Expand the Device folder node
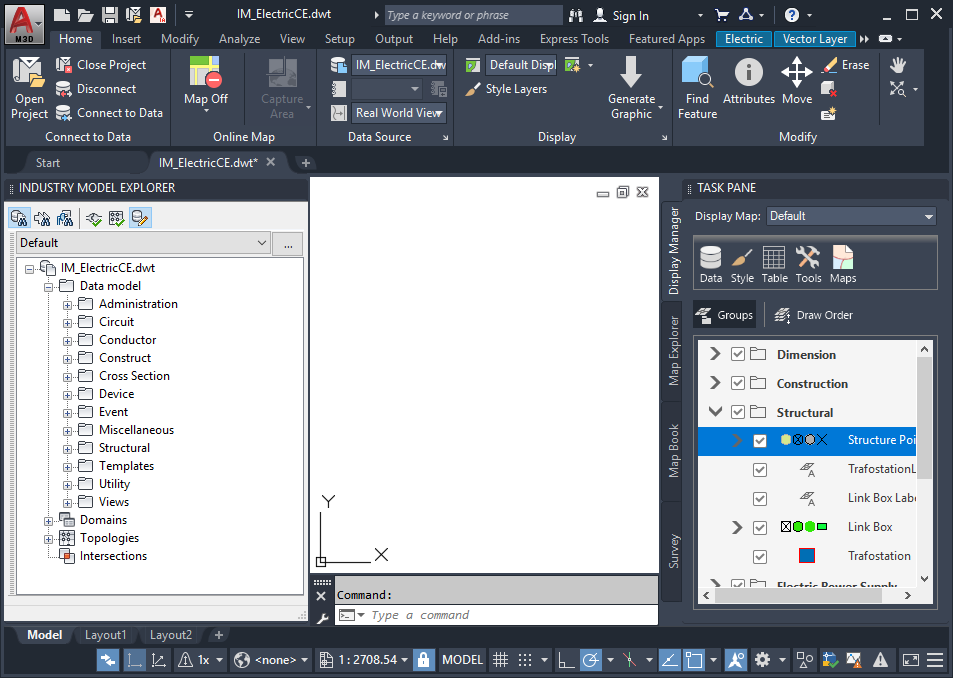The height and width of the screenshot is (678, 953). click(x=67, y=395)
